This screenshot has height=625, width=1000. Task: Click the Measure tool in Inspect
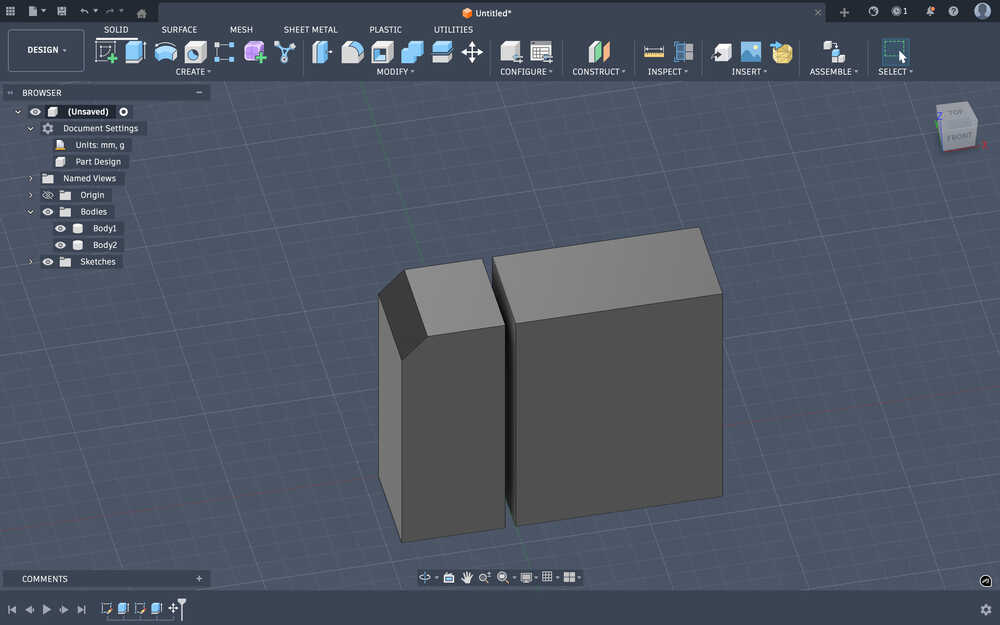click(654, 51)
